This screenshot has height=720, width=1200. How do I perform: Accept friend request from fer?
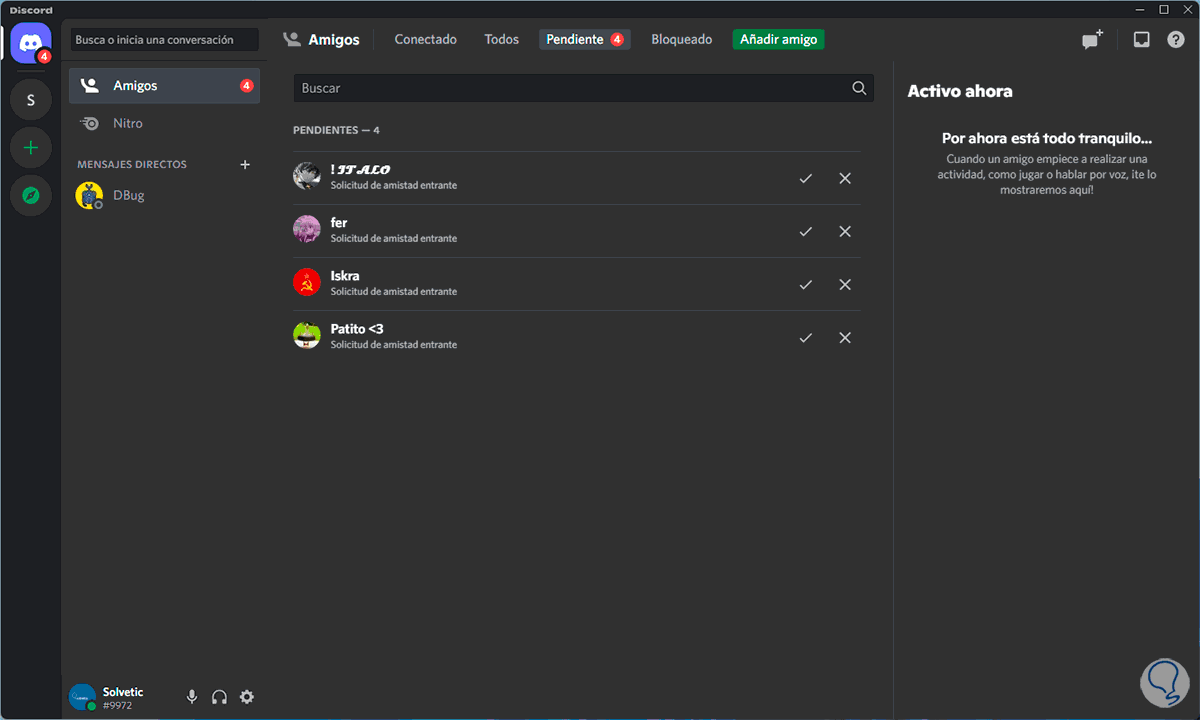click(x=806, y=231)
